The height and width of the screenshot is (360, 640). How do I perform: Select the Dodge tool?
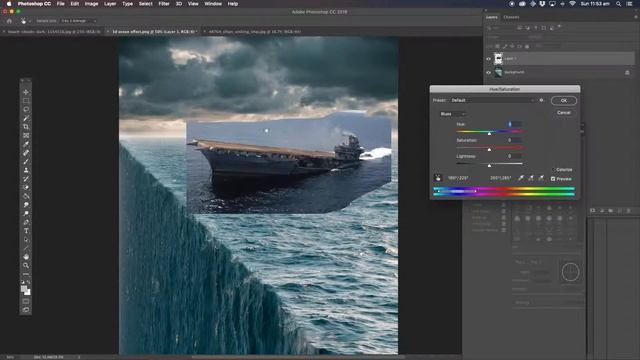[26, 213]
